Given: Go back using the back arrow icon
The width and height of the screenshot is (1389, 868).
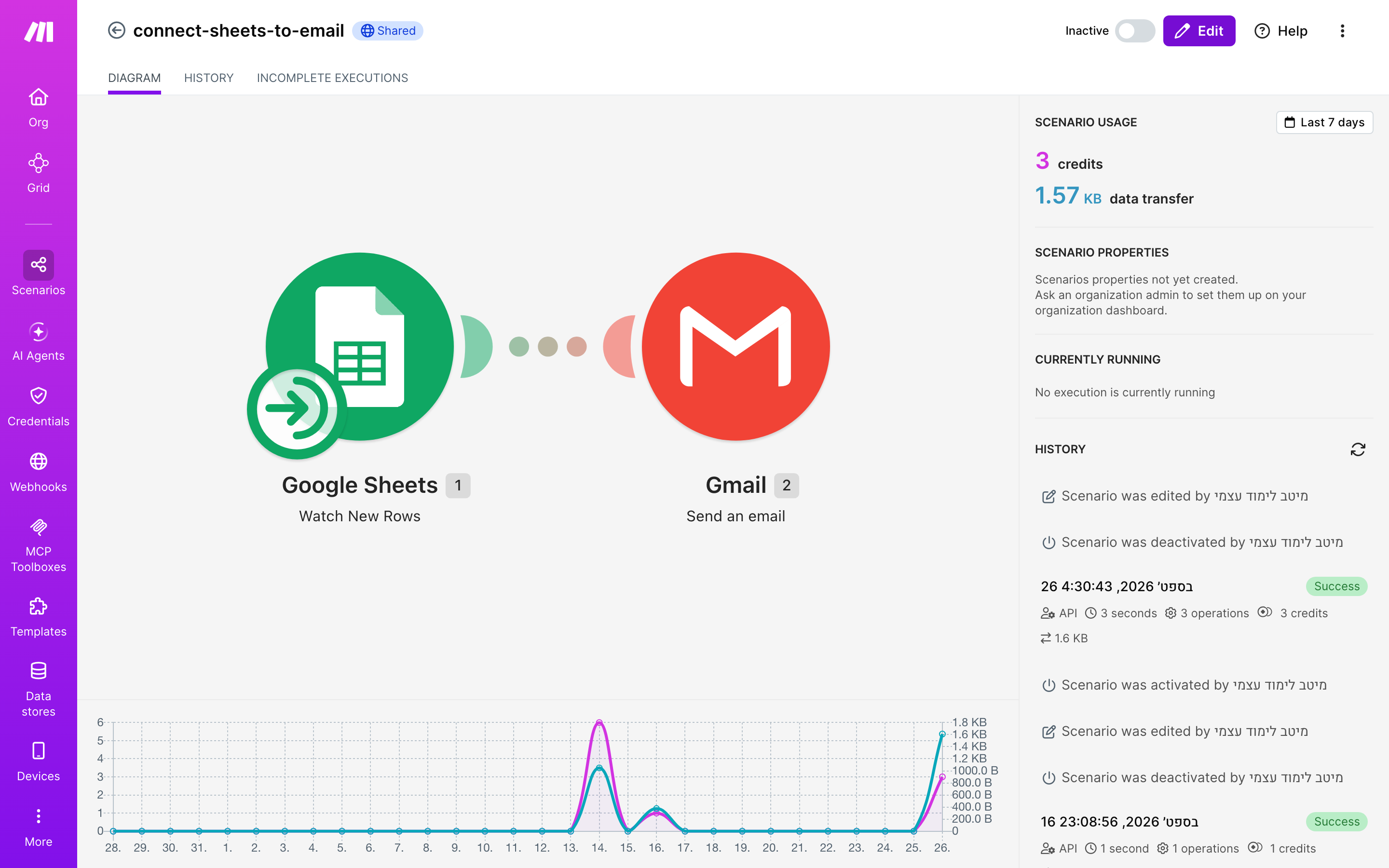Looking at the screenshot, I should coord(117,30).
